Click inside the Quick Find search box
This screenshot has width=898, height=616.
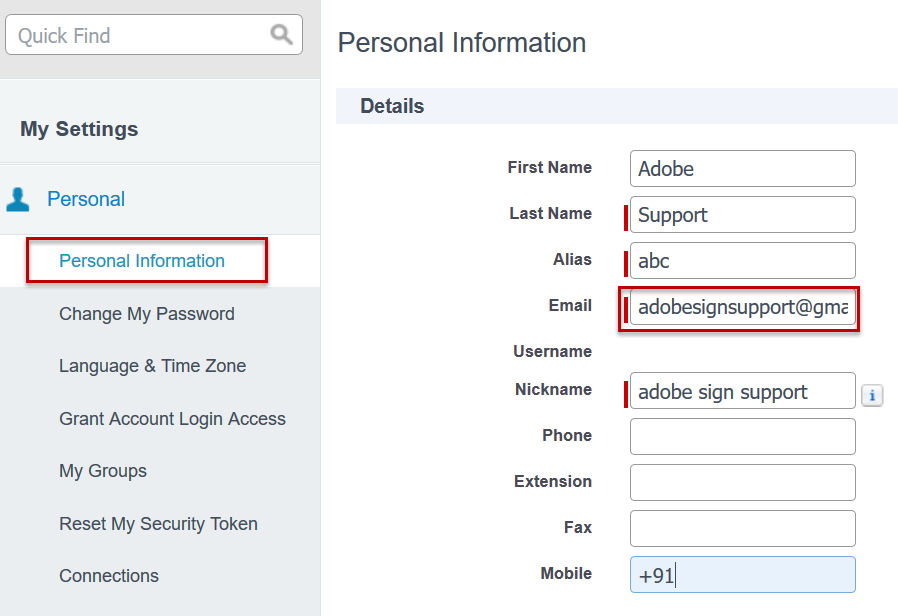click(x=140, y=36)
